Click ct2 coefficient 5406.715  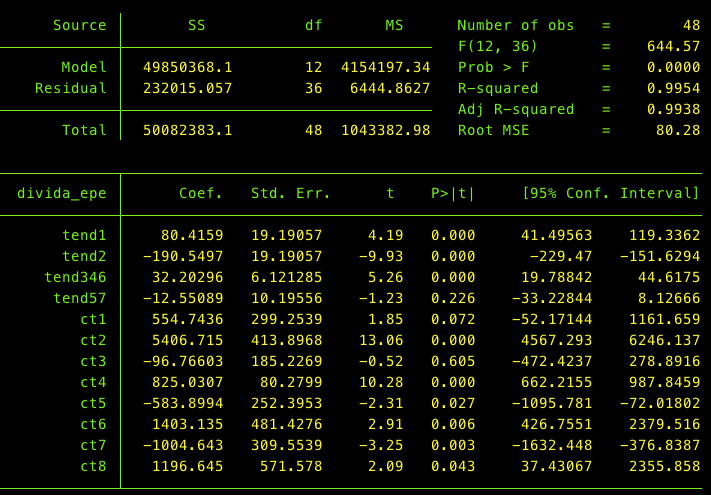187,340
